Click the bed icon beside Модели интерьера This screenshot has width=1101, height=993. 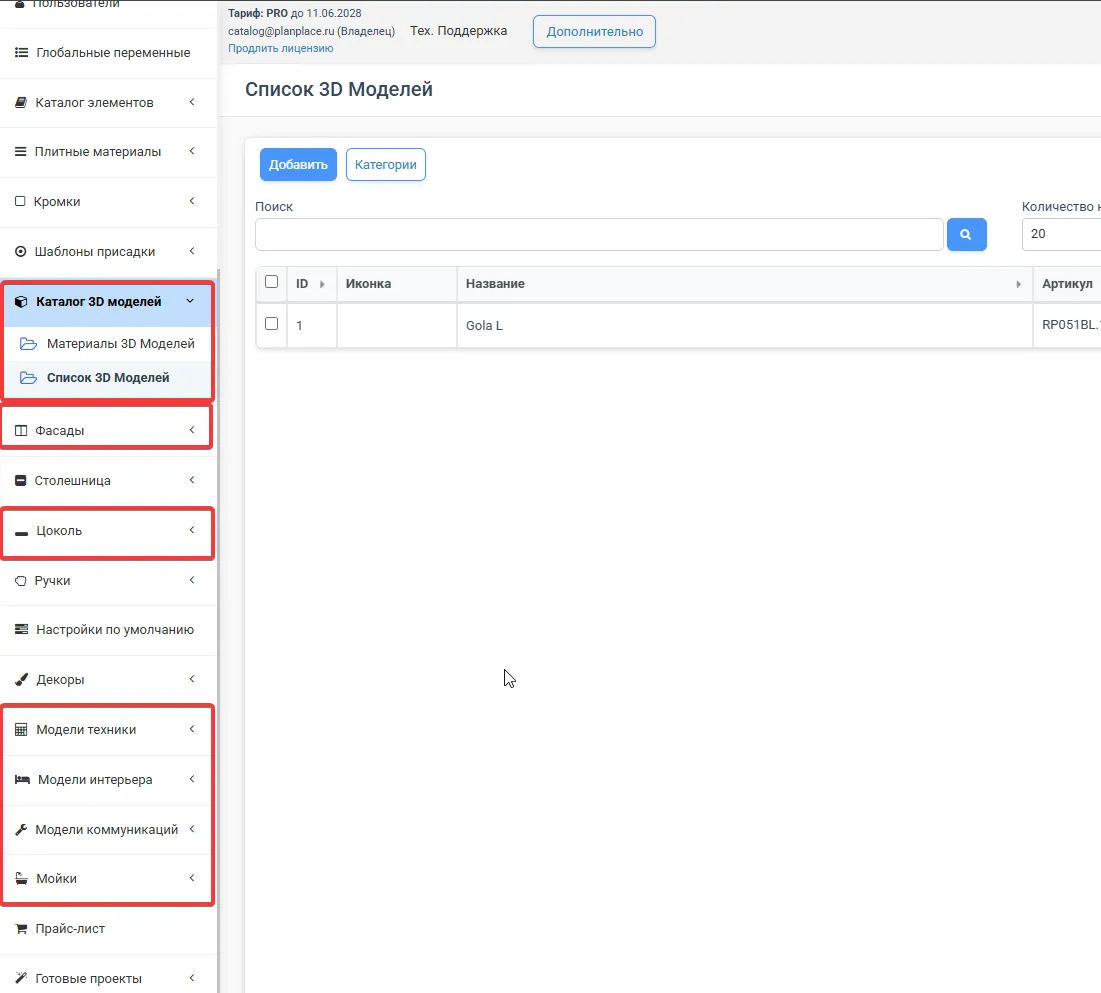click(22, 780)
